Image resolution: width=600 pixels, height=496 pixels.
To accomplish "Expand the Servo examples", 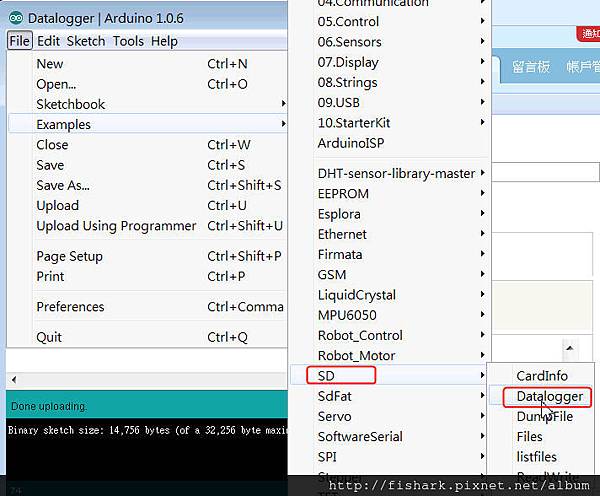I will pyautogui.click(x=390, y=417).
